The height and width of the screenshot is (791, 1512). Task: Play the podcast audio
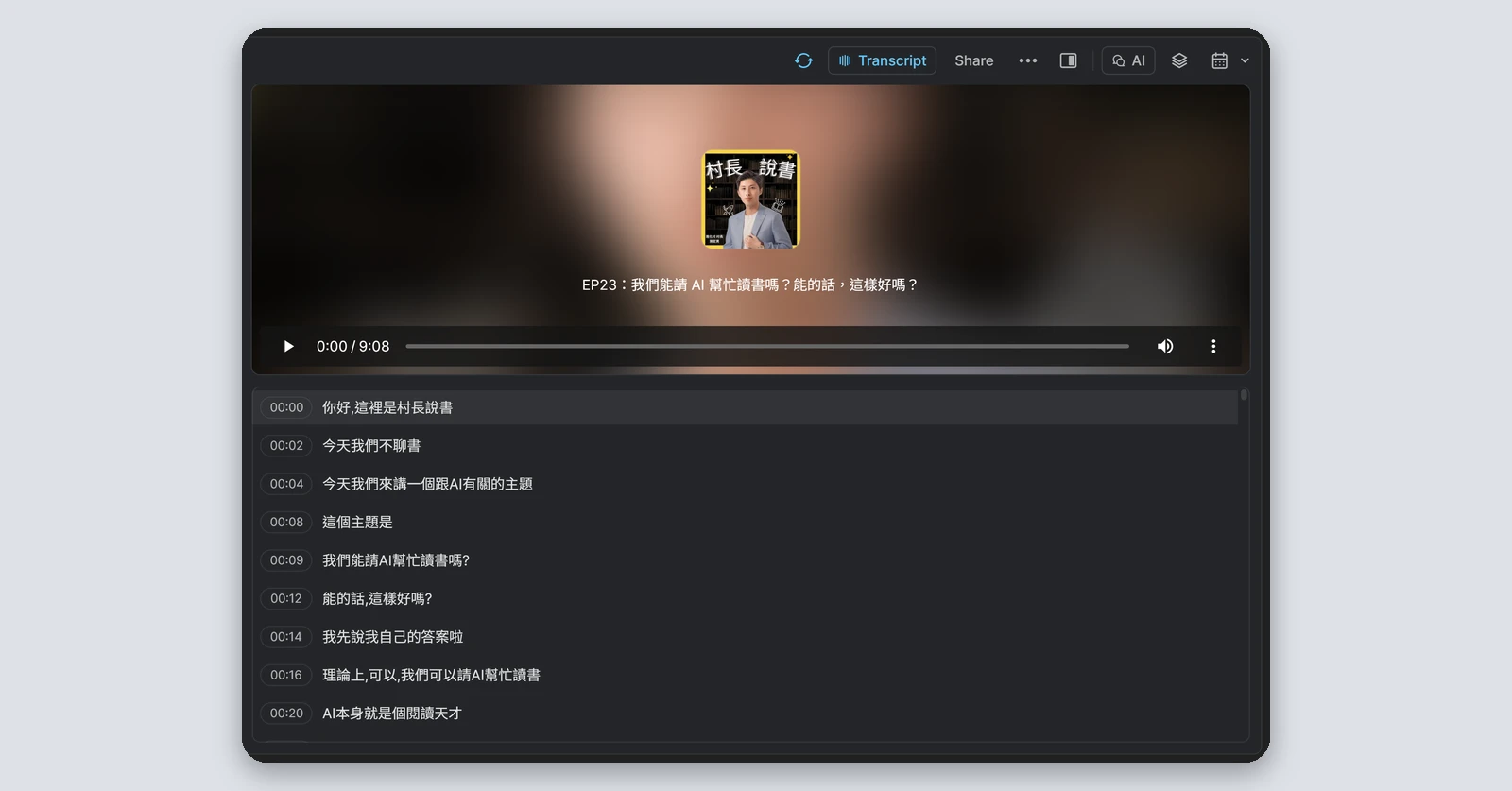[x=288, y=346]
